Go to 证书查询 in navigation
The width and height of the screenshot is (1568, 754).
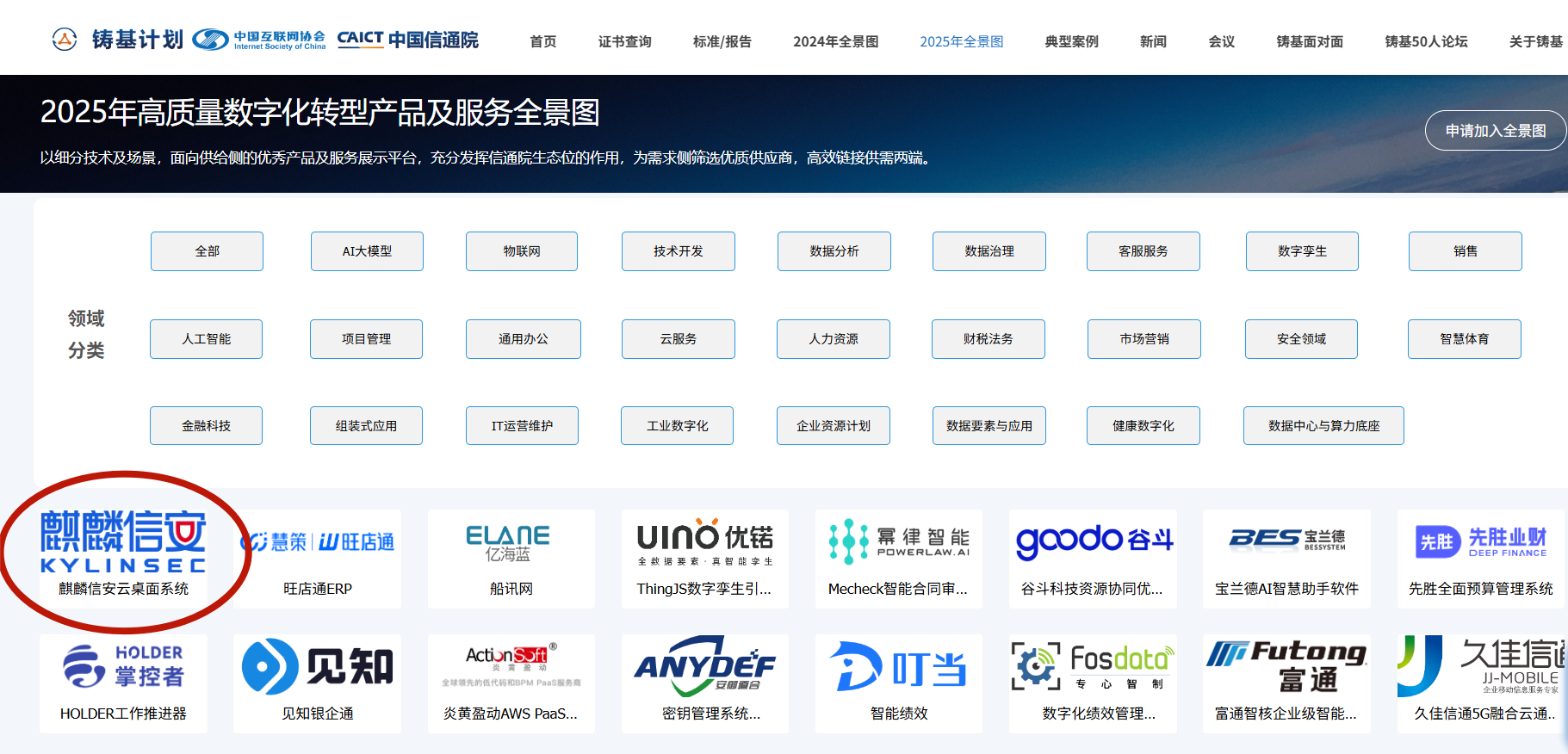[624, 41]
